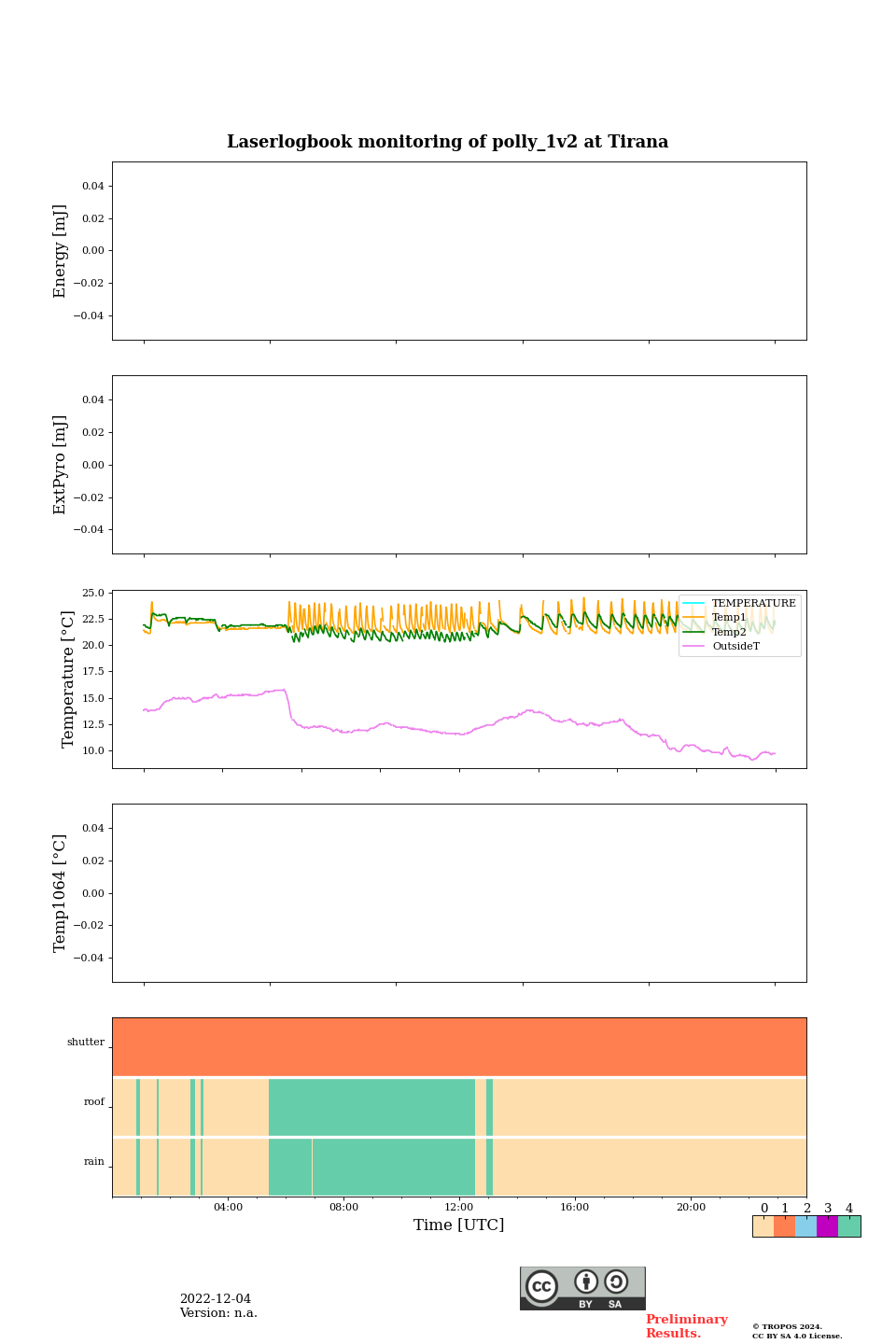
Task: Click the 04:00 time tick label
Action: click(x=228, y=1208)
